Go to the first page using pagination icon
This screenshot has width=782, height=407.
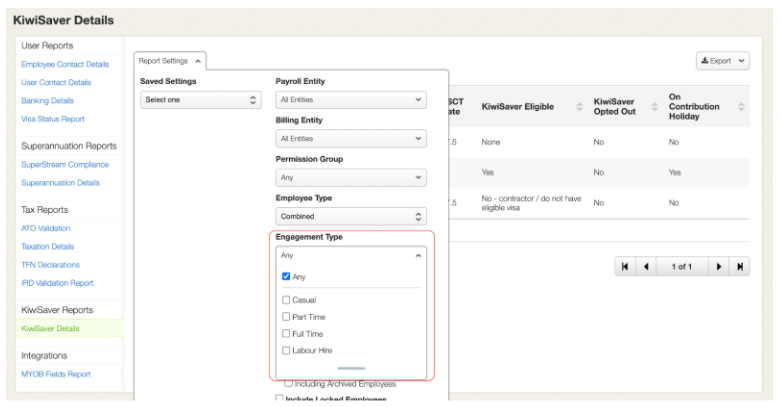[625, 267]
